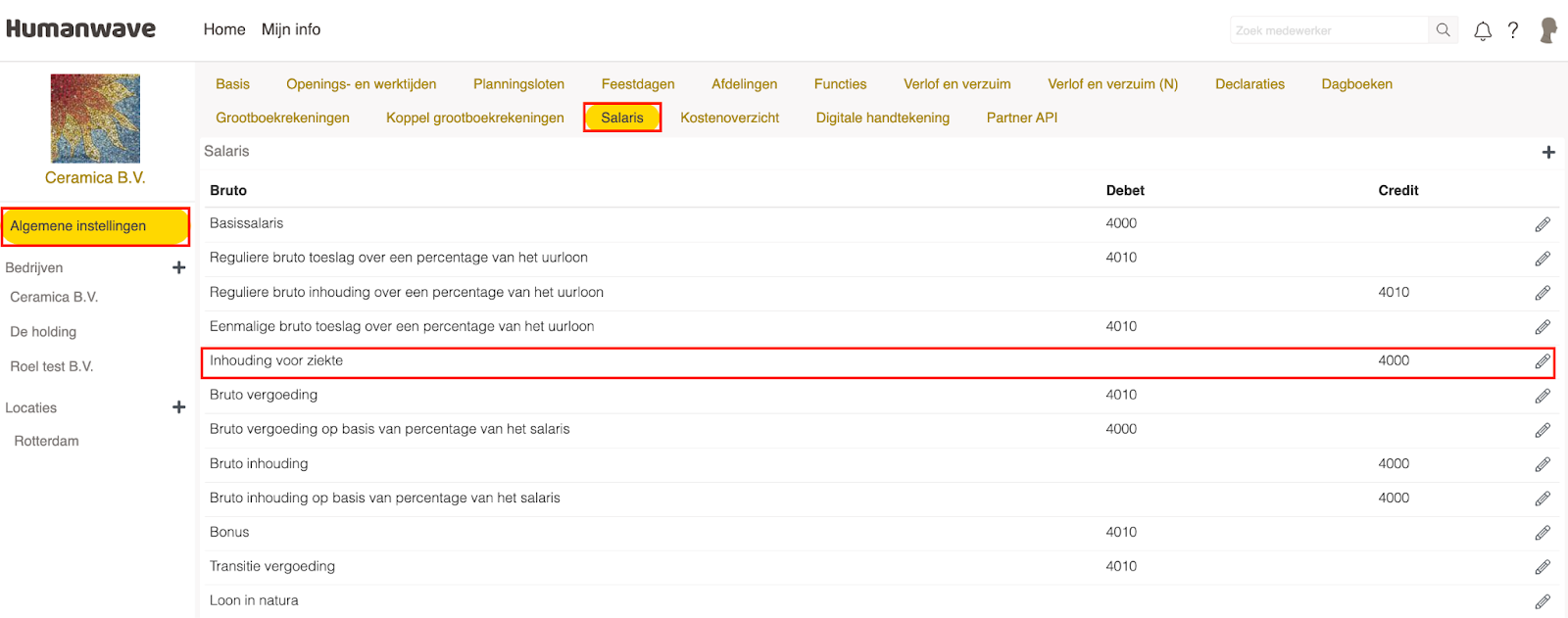1568x618 pixels.
Task: Add a location via Locaties plus icon
Action: pyautogui.click(x=178, y=407)
